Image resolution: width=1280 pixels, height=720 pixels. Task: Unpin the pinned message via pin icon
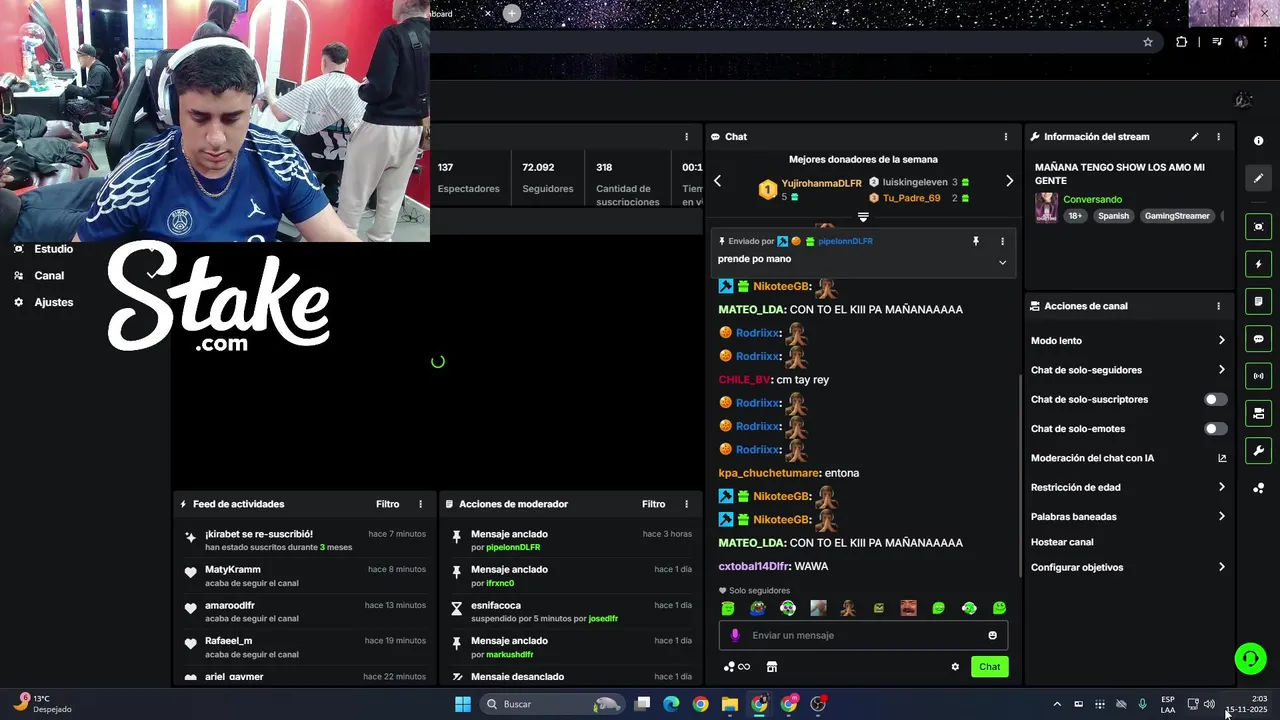pos(976,241)
